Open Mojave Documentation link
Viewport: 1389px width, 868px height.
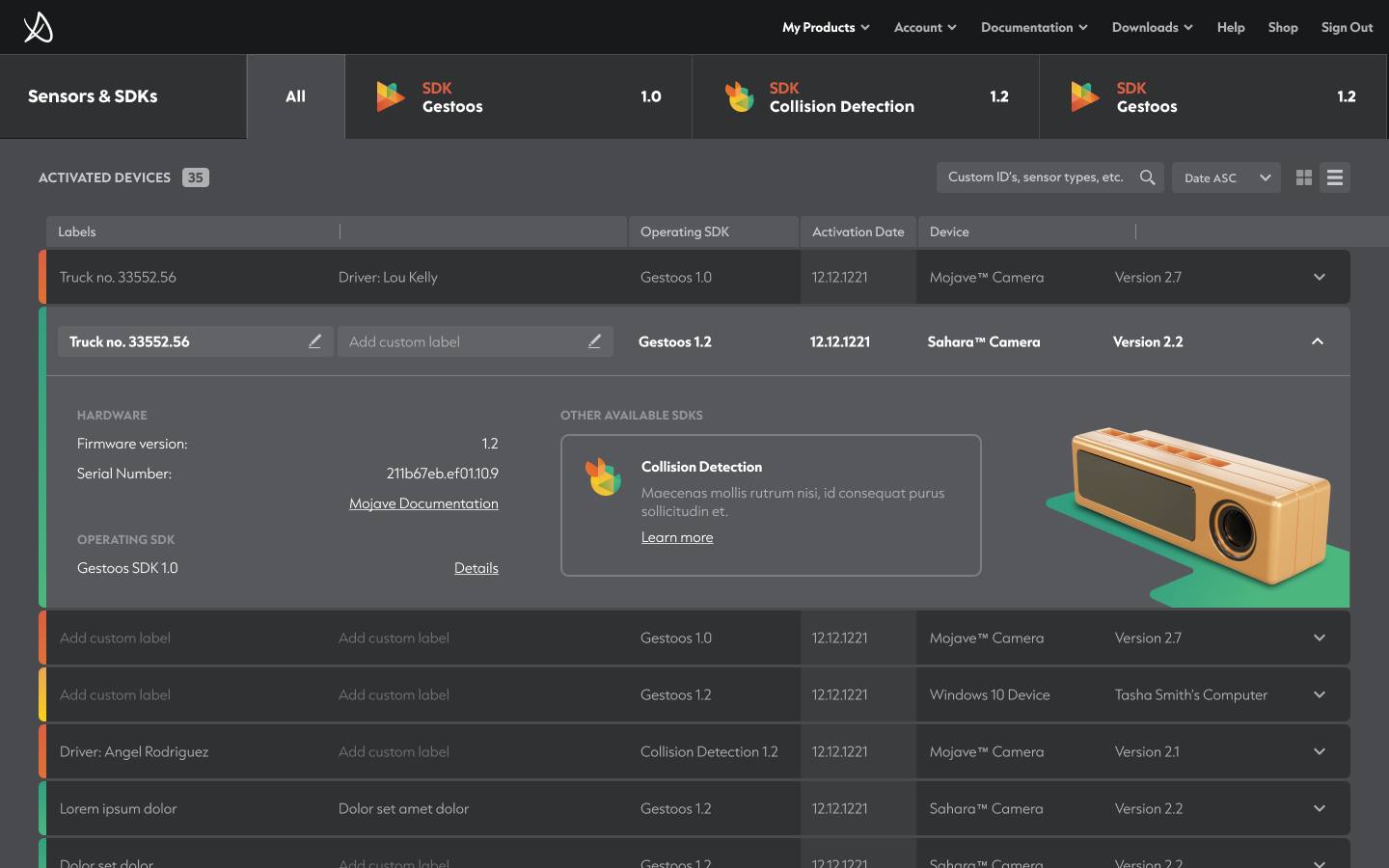pos(423,503)
